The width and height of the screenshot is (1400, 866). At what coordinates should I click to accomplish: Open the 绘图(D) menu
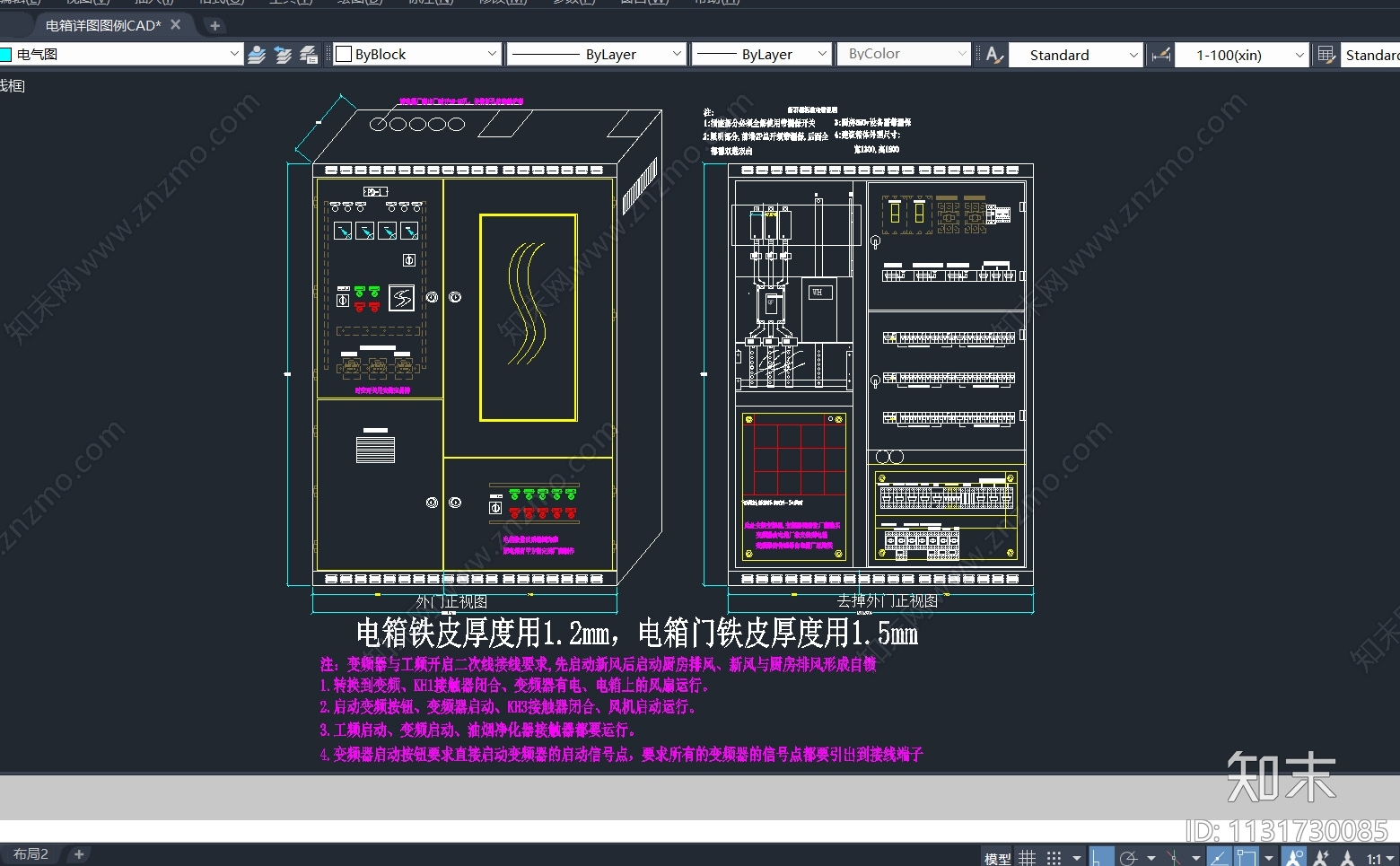tap(359, 4)
